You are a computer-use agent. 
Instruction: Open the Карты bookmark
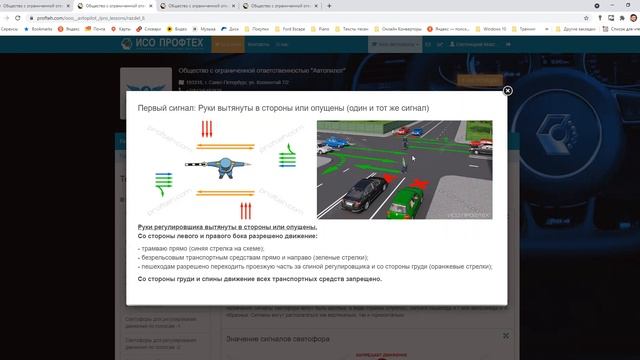pyautogui.click(x=121, y=29)
